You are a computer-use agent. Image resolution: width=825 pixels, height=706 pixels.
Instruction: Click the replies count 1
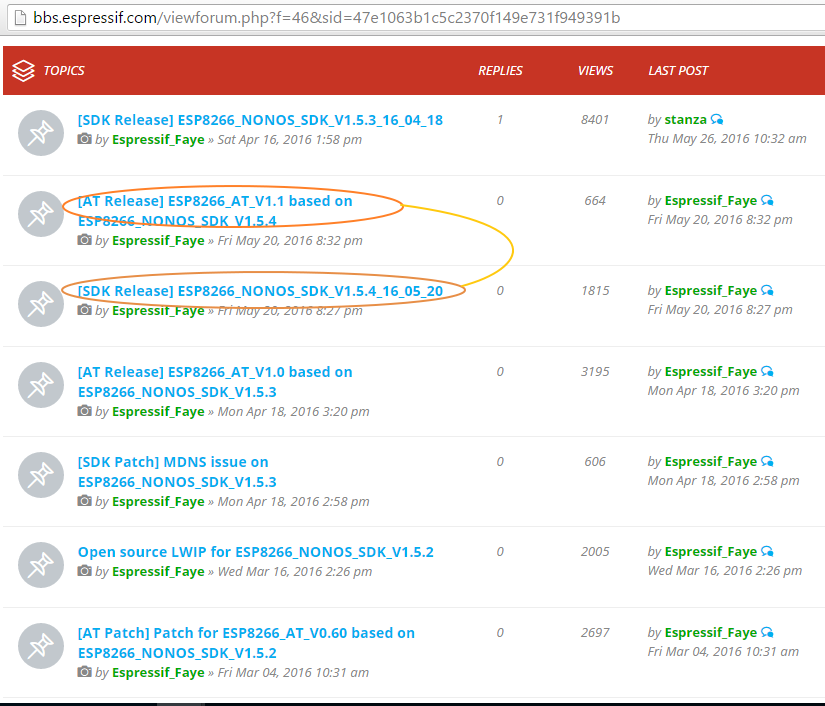[500, 120]
